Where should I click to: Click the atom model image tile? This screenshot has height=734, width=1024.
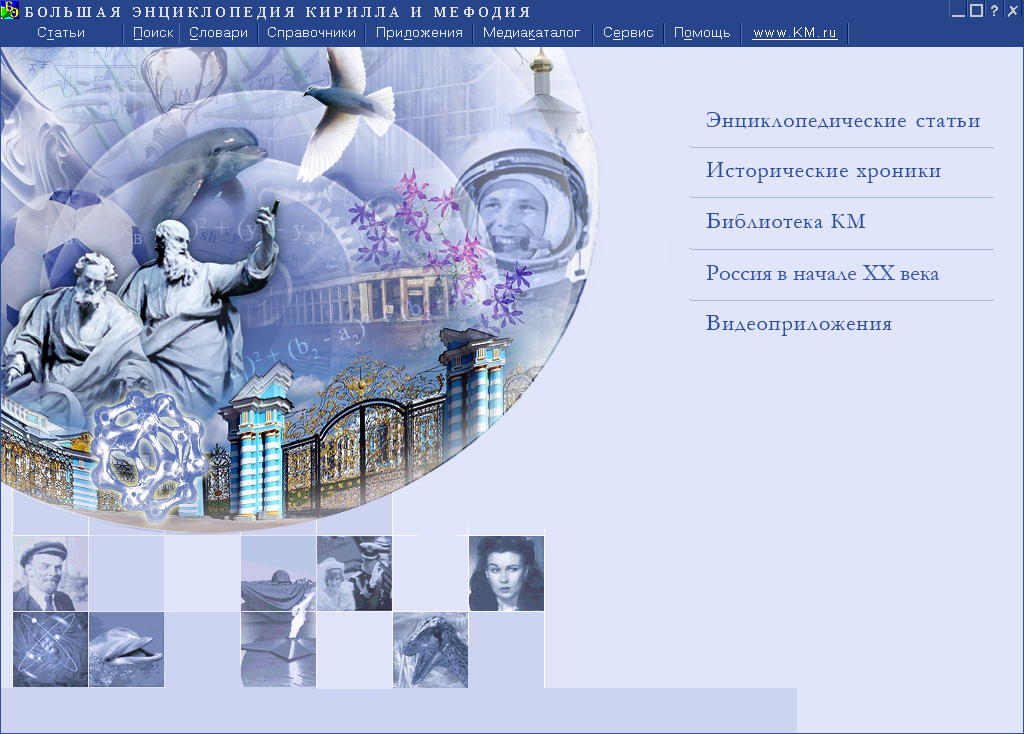point(50,649)
